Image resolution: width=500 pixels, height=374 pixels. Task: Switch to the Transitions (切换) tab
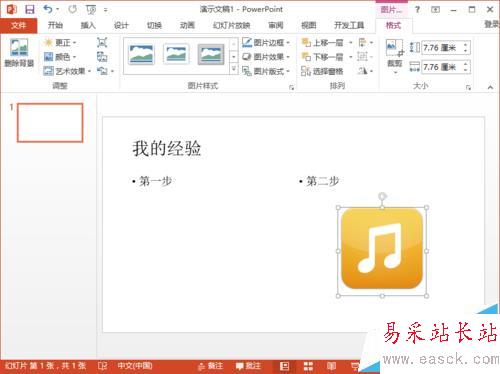pos(154,25)
